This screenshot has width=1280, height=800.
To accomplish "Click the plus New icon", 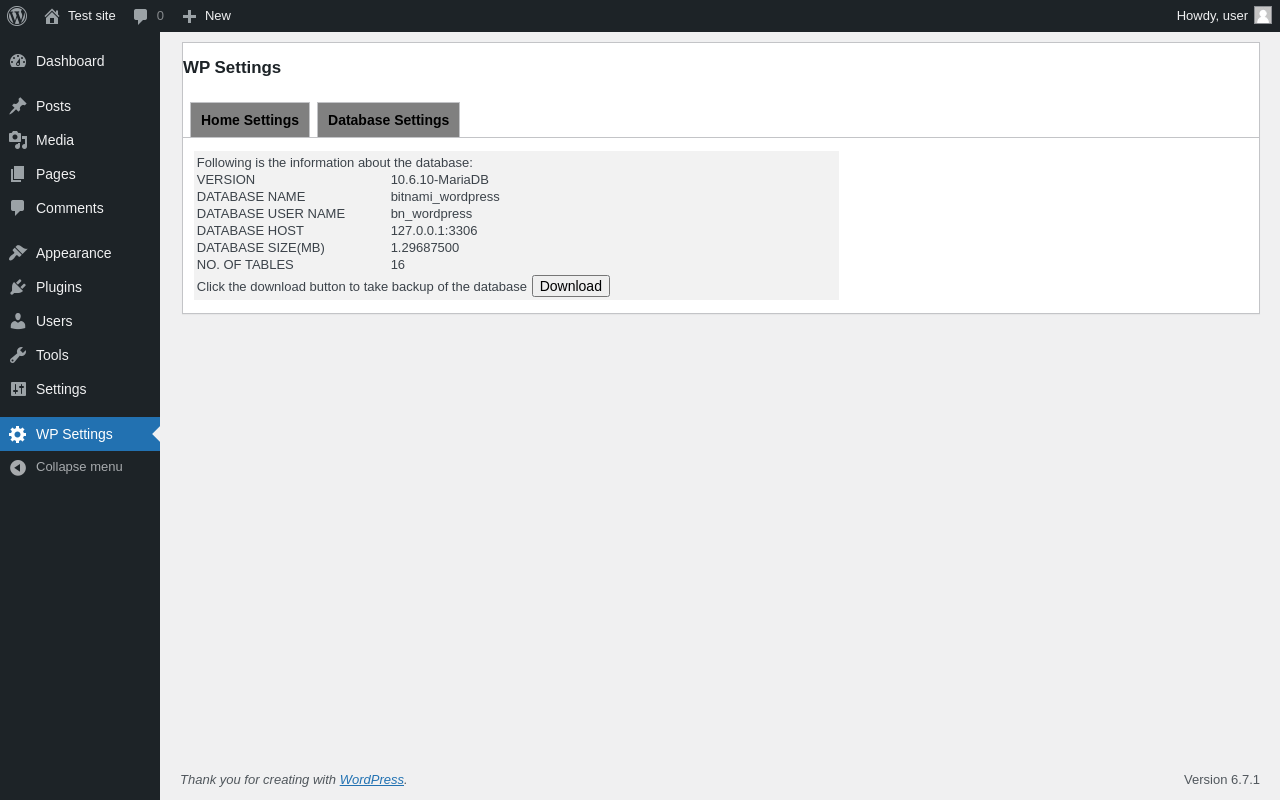I will (x=189, y=16).
